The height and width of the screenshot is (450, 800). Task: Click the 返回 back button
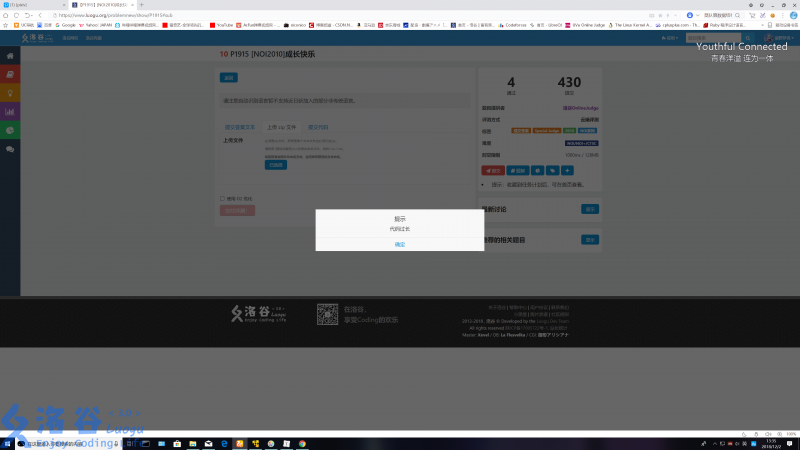[x=228, y=77]
